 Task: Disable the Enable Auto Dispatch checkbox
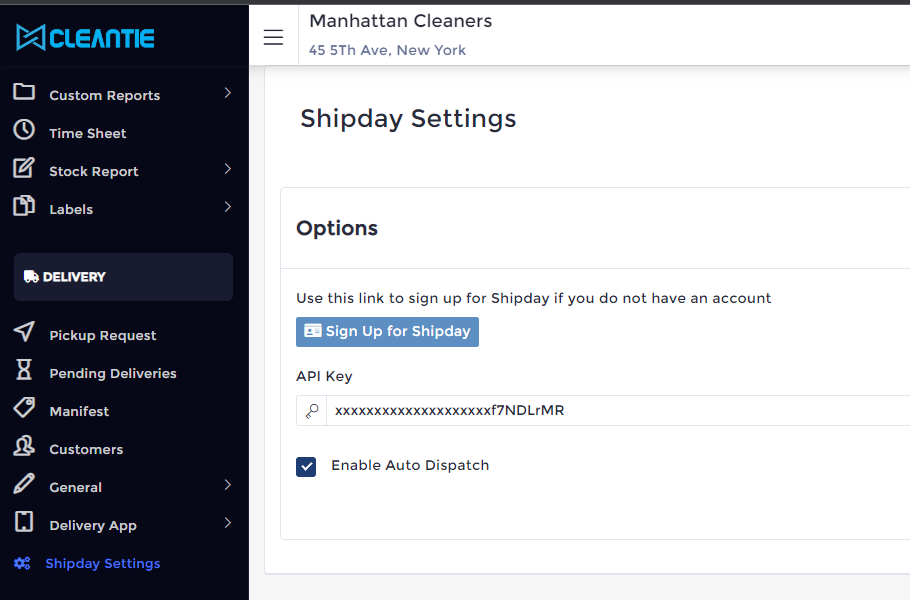click(306, 466)
